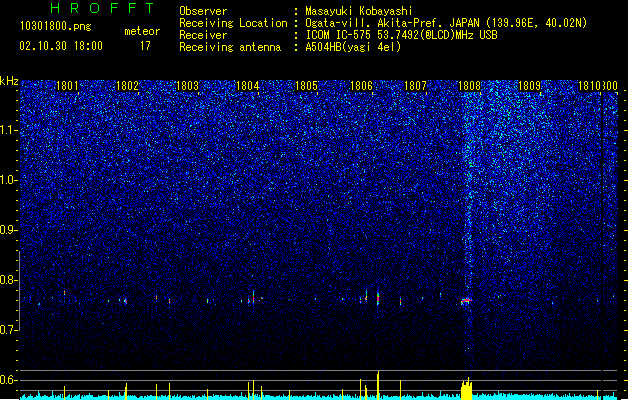Click the 0.7 kHz axis label
Image resolution: width=629 pixels, height=400 pixels.
click(9, 330)
